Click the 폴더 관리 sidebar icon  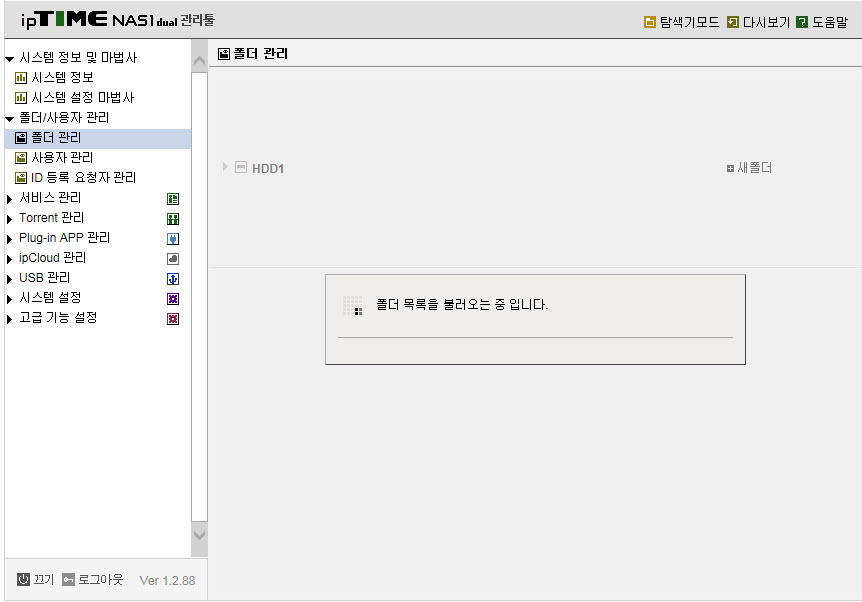(x=21, y=138)
